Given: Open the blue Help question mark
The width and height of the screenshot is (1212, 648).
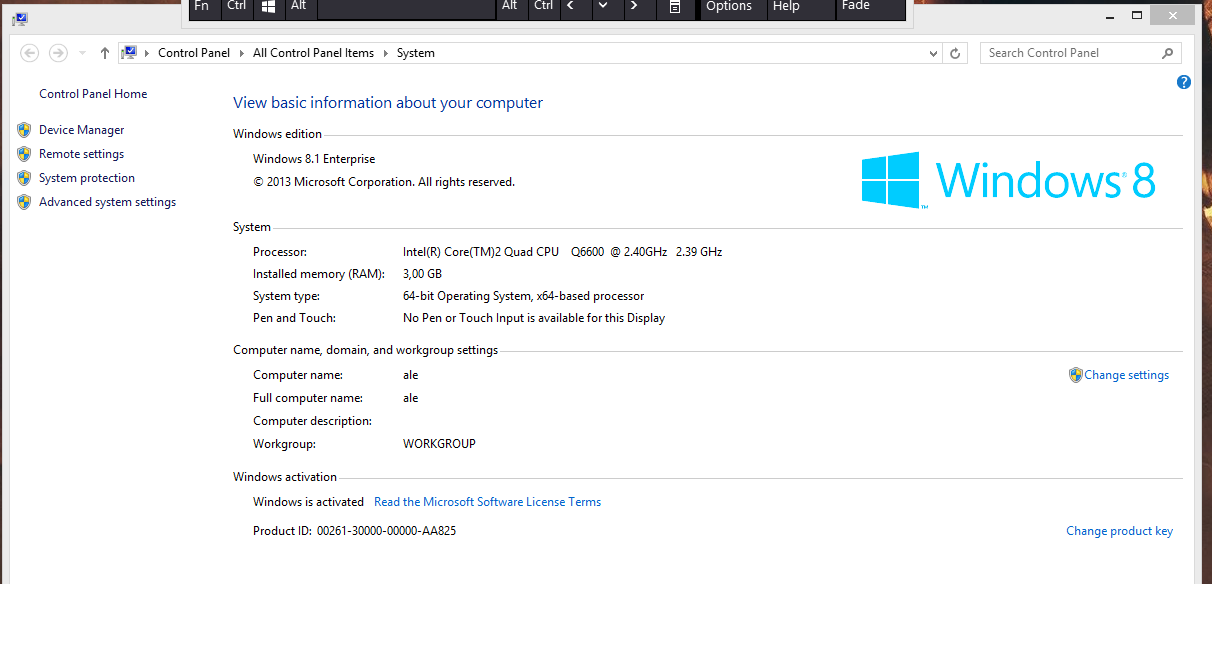Looking at the screenshot, I should pos(1184,82).
